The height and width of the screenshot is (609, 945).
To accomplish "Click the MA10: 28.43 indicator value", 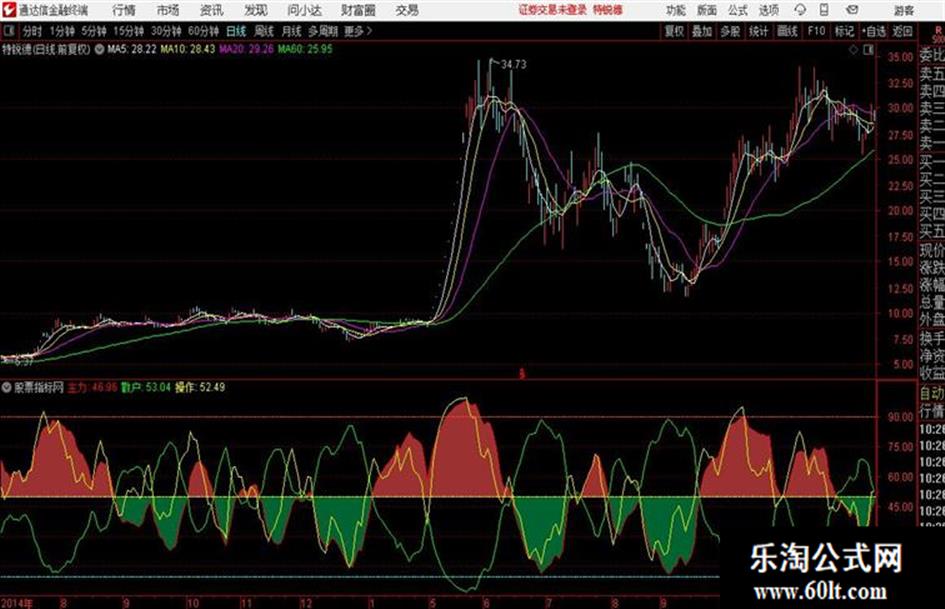I will [187, 49].
